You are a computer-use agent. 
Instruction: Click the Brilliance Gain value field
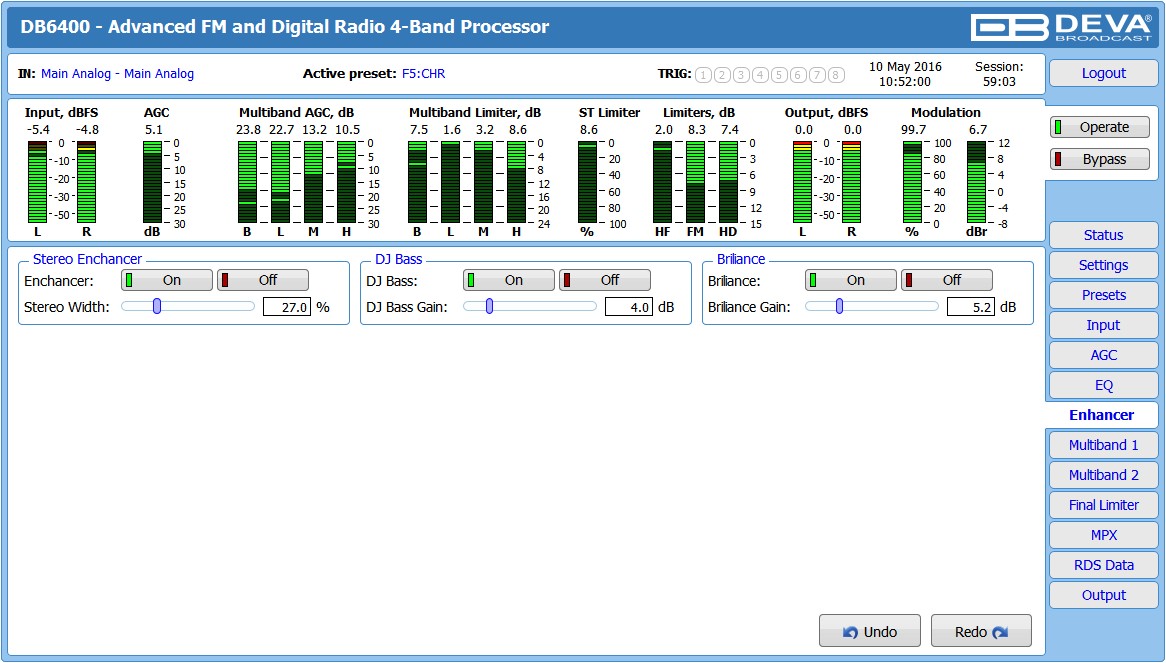(x=971, y=307)
